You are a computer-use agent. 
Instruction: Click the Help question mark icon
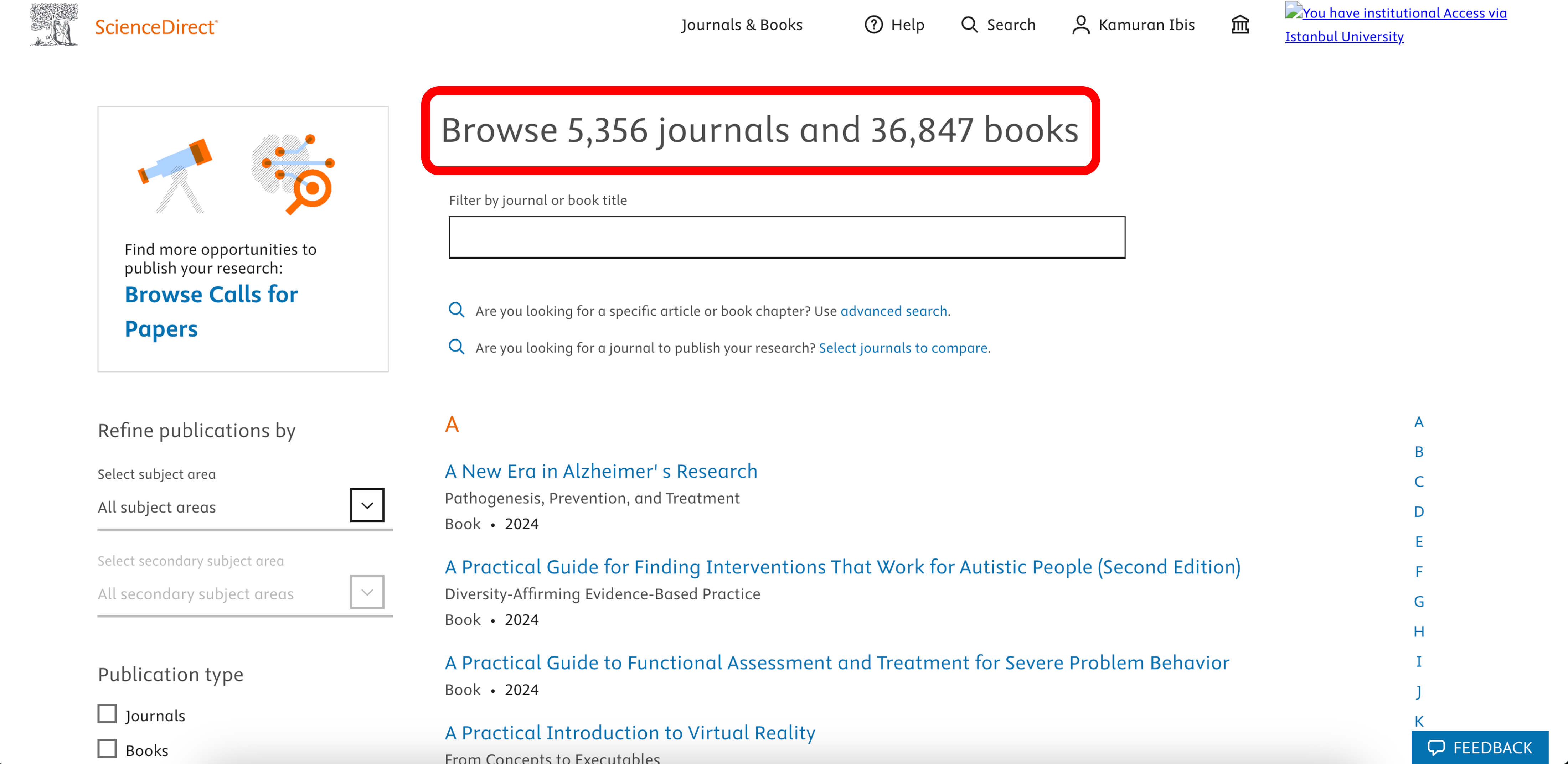coord(873,24)
